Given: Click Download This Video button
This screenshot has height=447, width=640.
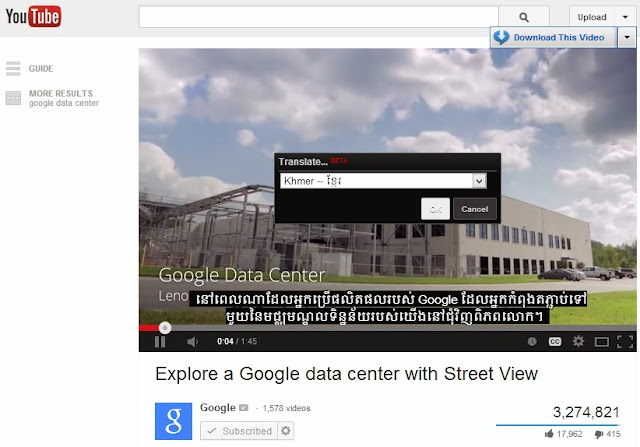Looking at the screenshot, I should pos(553,38).
